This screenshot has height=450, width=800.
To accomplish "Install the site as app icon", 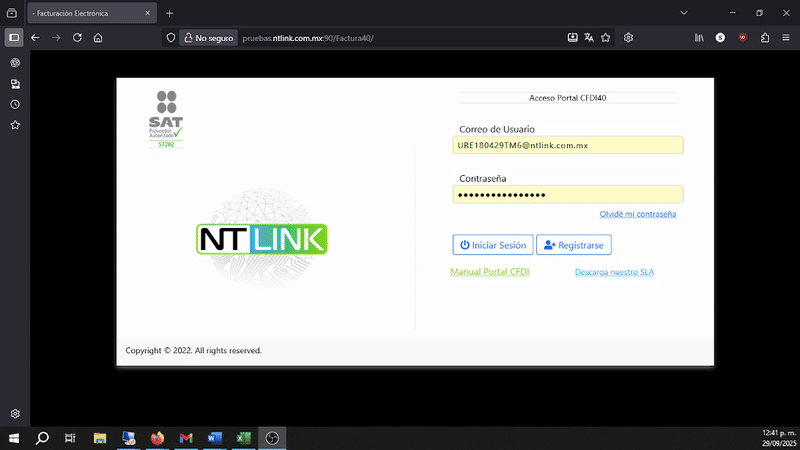I will point(572,38).
